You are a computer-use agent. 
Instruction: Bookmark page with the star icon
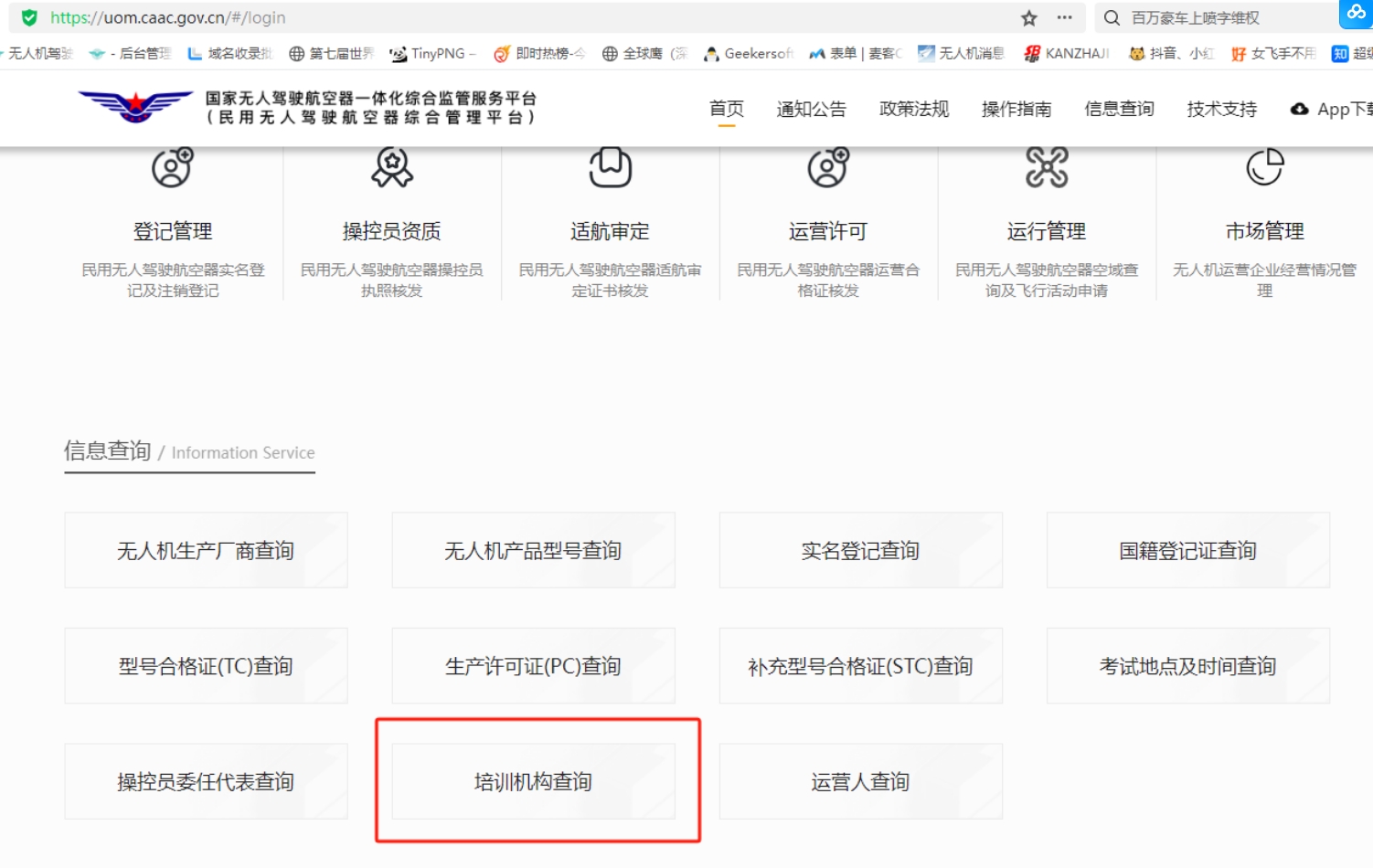tap(1029, 18)
